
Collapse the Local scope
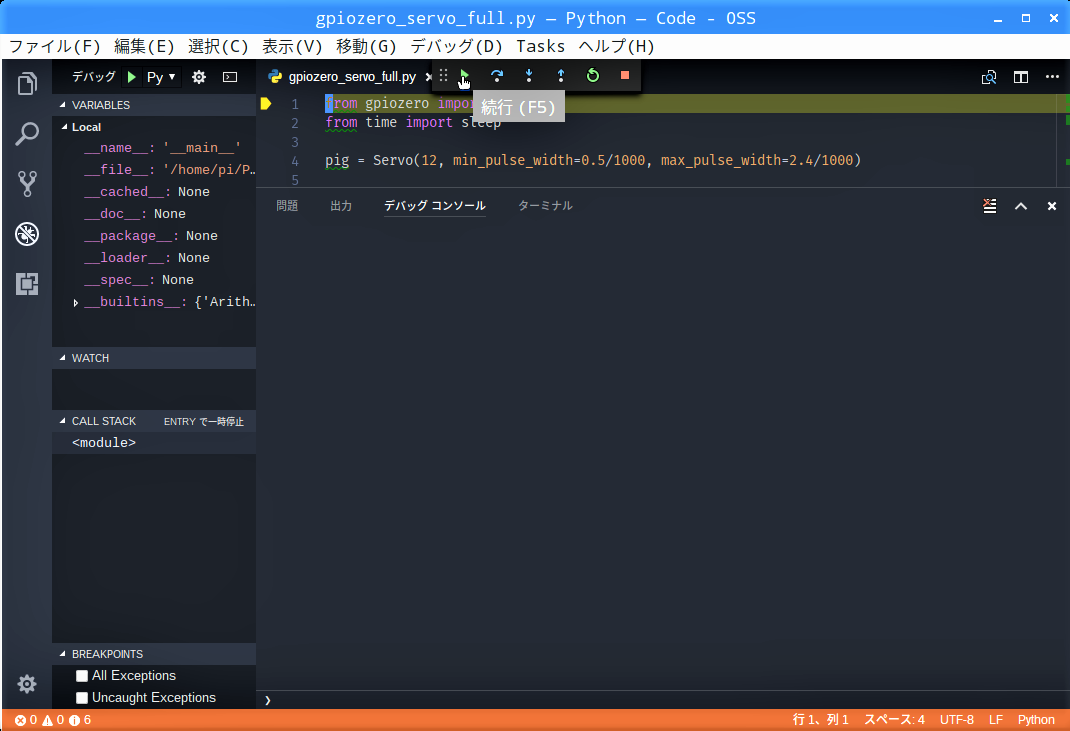154,127
